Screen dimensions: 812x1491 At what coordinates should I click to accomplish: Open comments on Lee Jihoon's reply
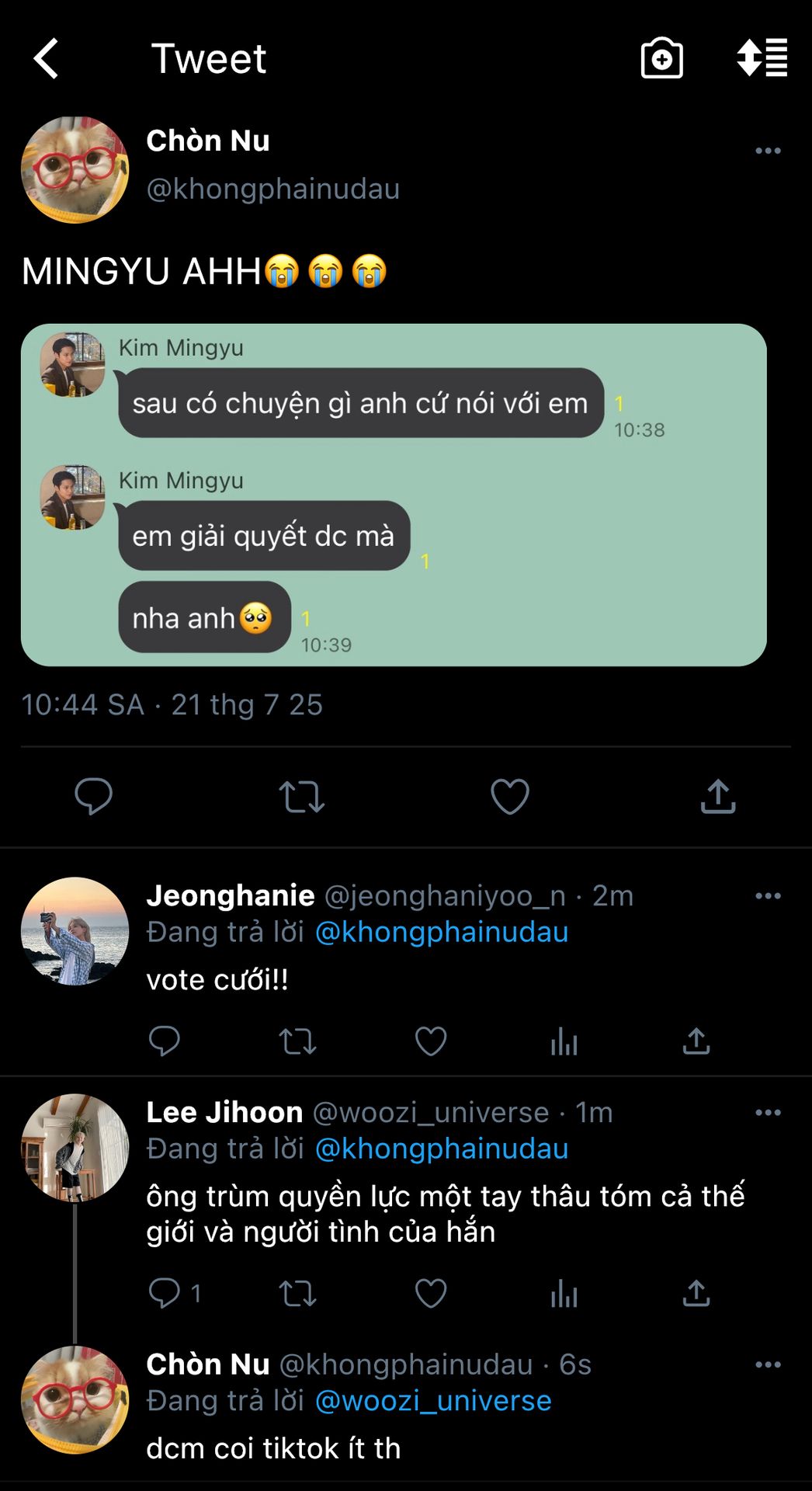165,1293
